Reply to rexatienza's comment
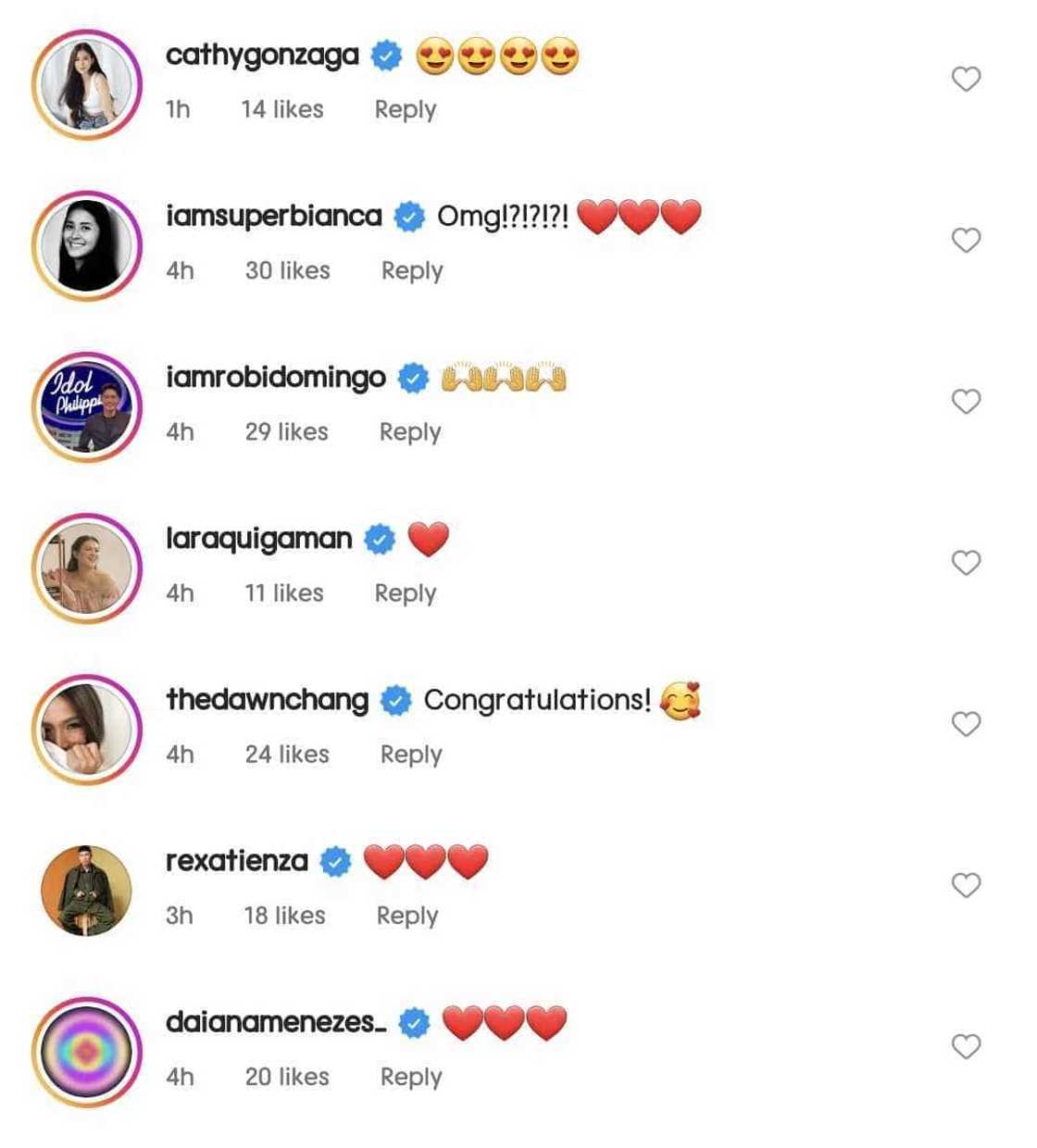Image resolution: width=1037 pixels, height=1148 pixels. tap(407, 916)
